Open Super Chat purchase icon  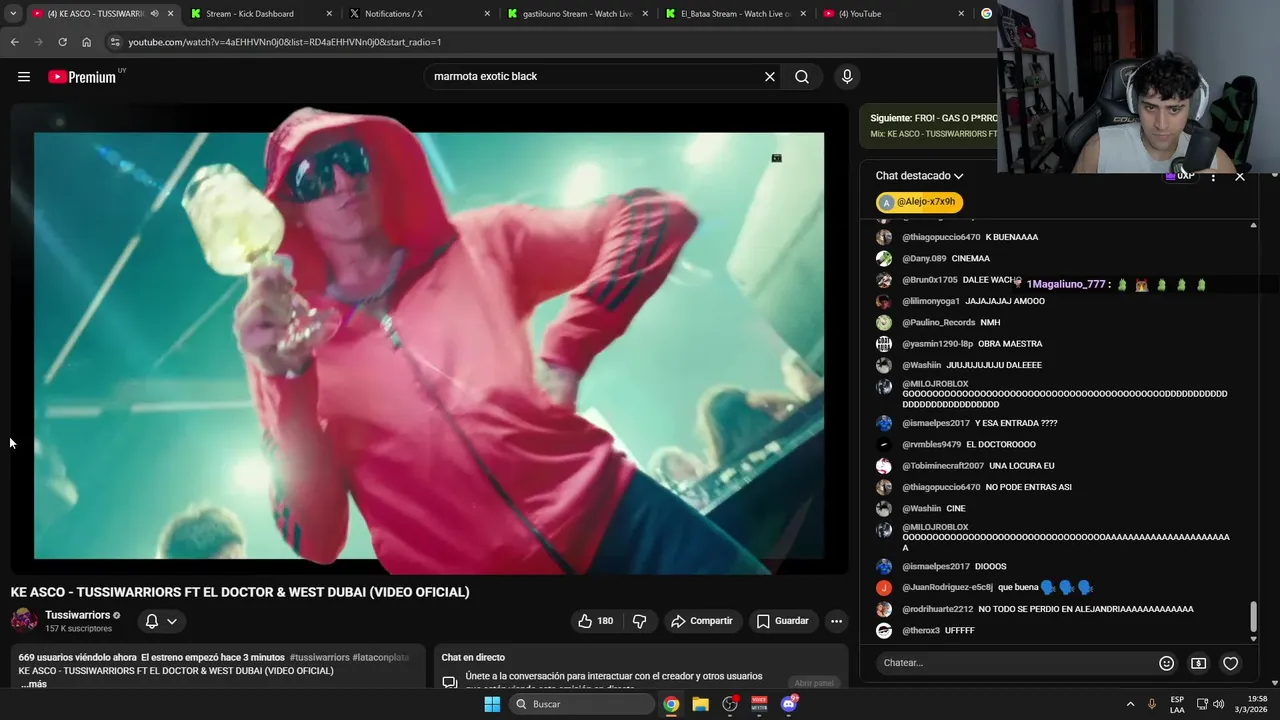click(1198, 663)
